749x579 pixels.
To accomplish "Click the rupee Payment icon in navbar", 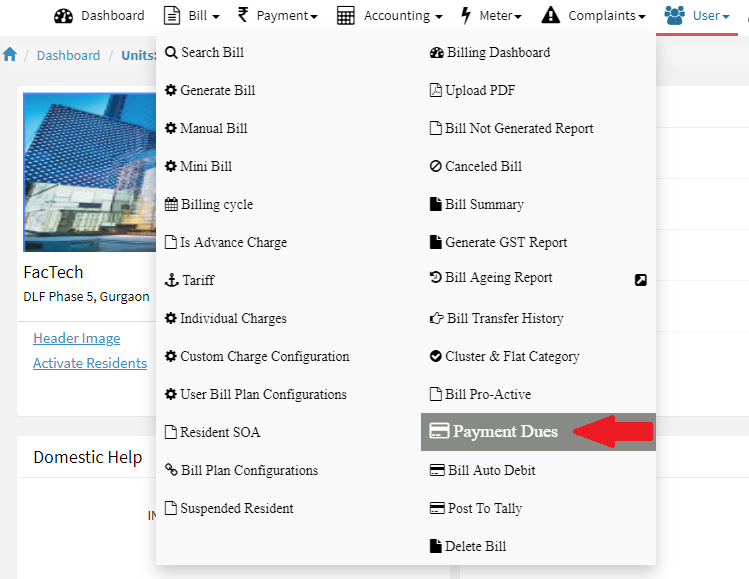I will coord(243,15).
